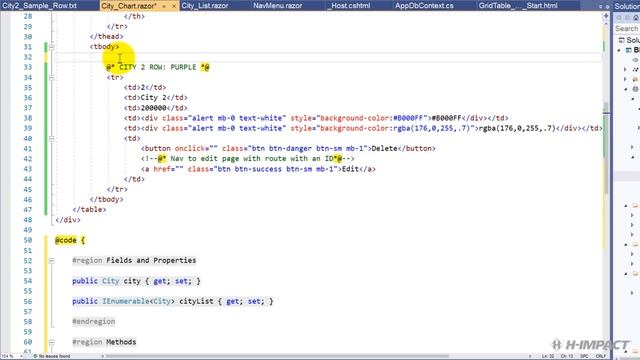Collapse the Fields and Properties region
Image resolution: width=640 pixels, height=360 pixels.
coord(52,260)
